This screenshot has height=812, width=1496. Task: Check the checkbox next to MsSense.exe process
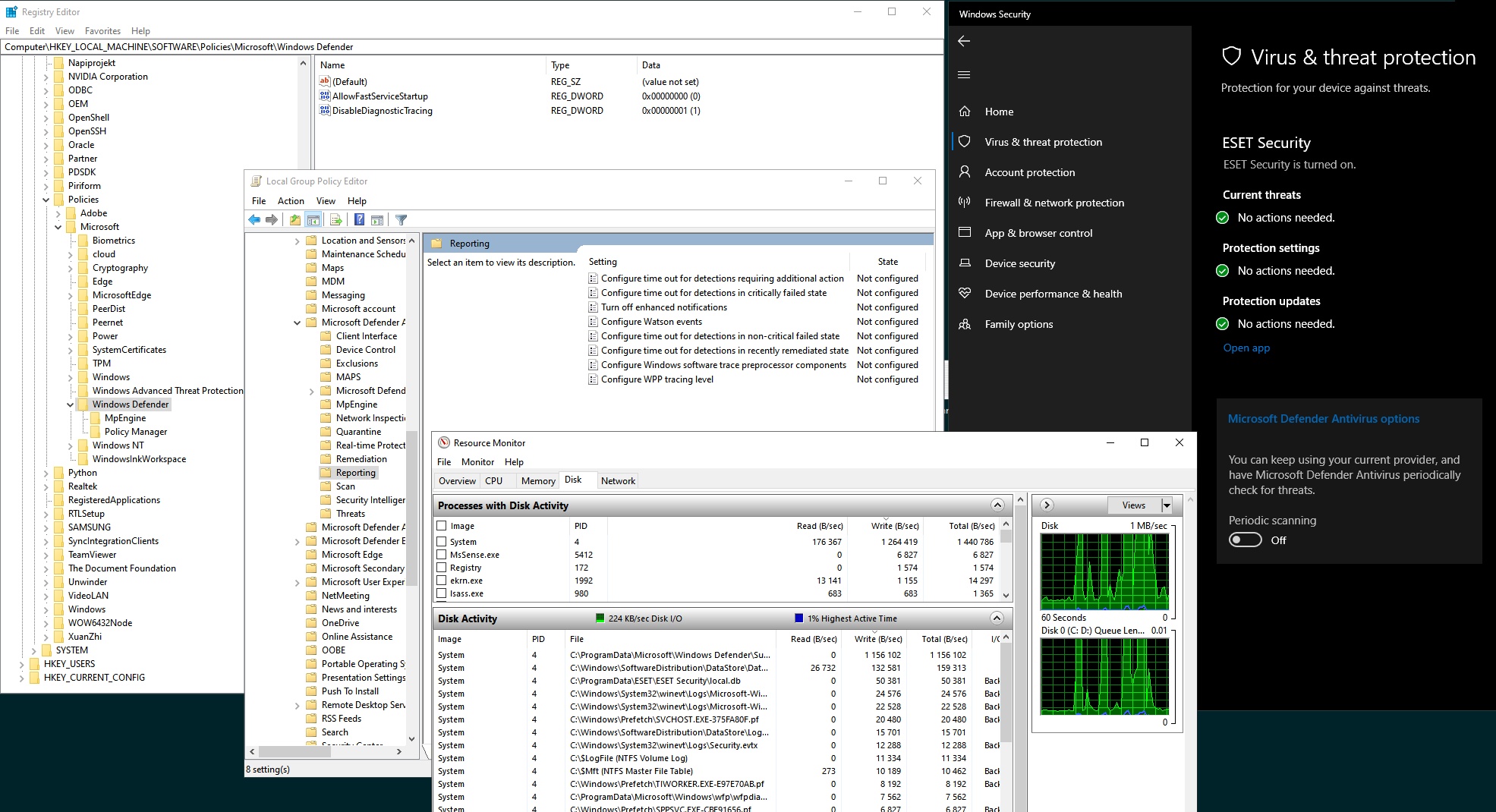pyautogui.click(x=441, y=555)
